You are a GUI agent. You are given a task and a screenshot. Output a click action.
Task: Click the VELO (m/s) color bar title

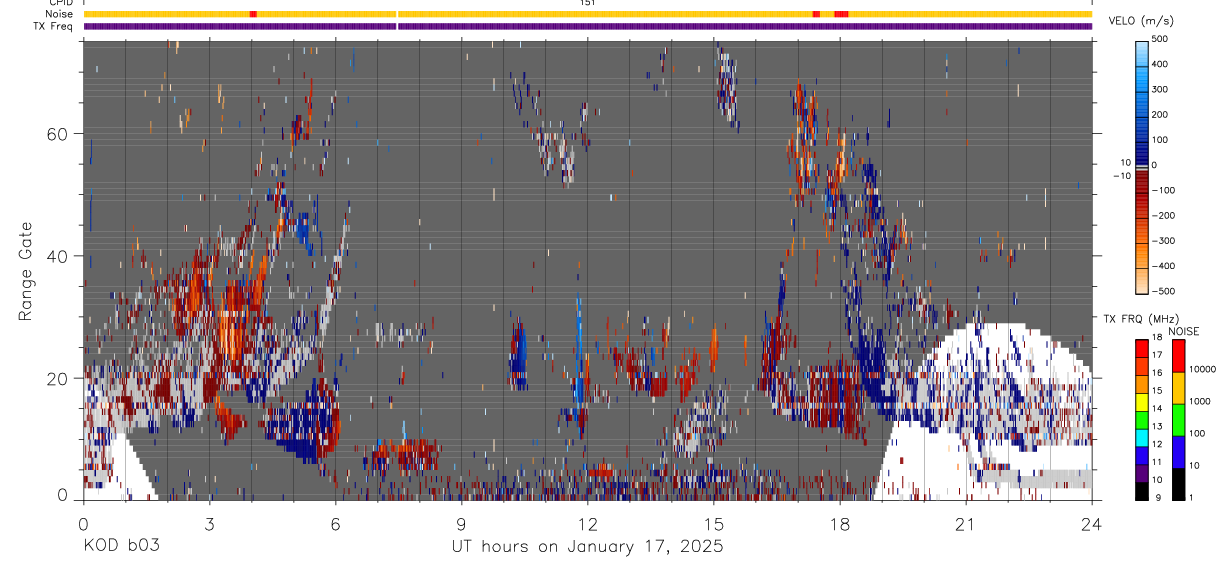pos(1139,21)
